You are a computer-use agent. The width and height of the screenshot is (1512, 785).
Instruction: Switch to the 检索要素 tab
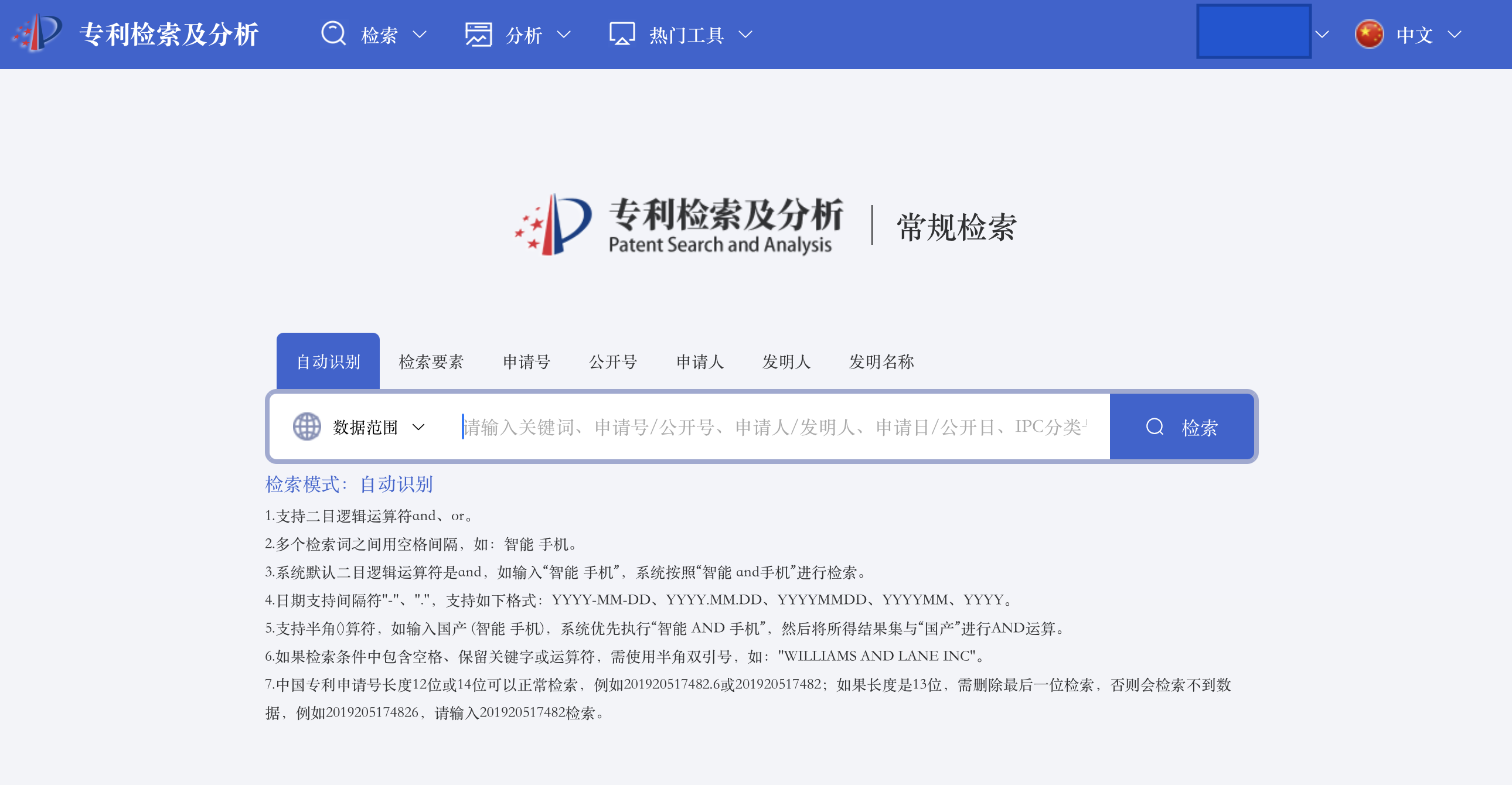coord(431,361)
